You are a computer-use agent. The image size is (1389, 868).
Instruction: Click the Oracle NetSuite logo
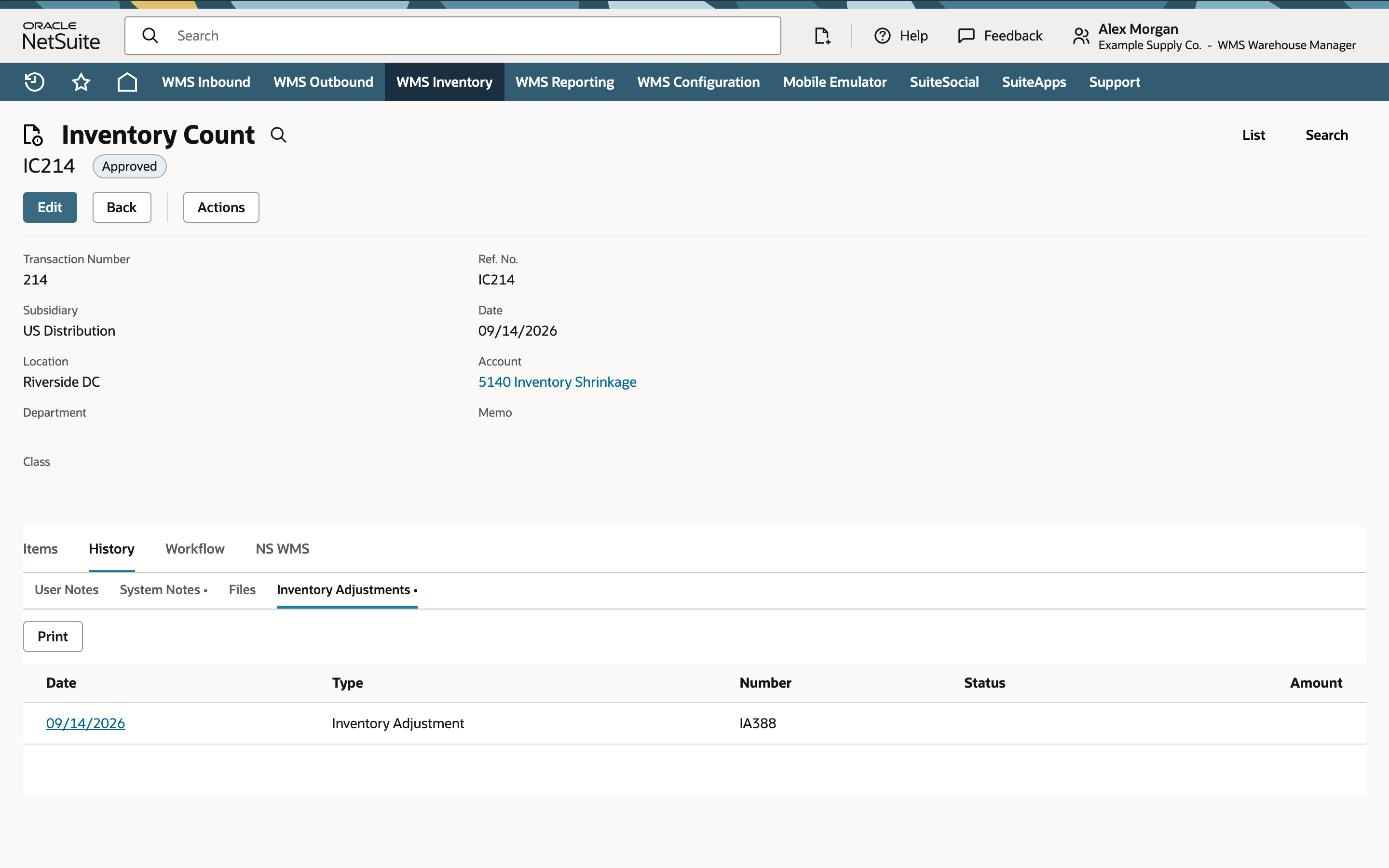(x=61, y=36)
